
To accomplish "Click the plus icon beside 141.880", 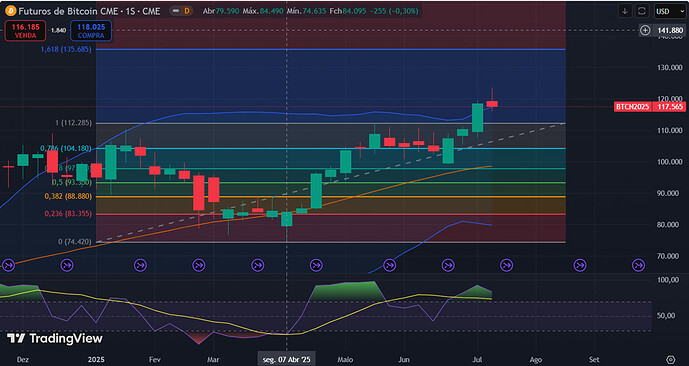I will [645, 30].
